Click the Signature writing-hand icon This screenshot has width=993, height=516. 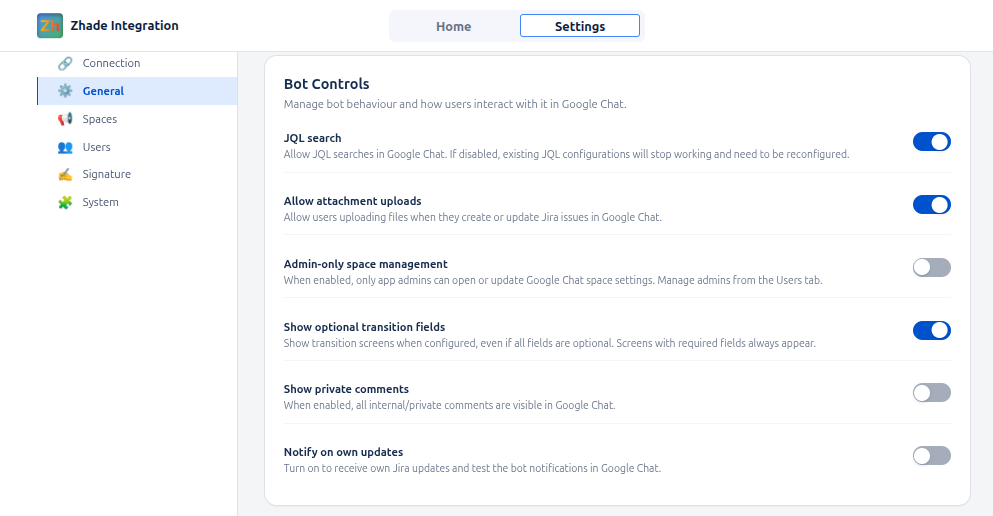[65, 174]
